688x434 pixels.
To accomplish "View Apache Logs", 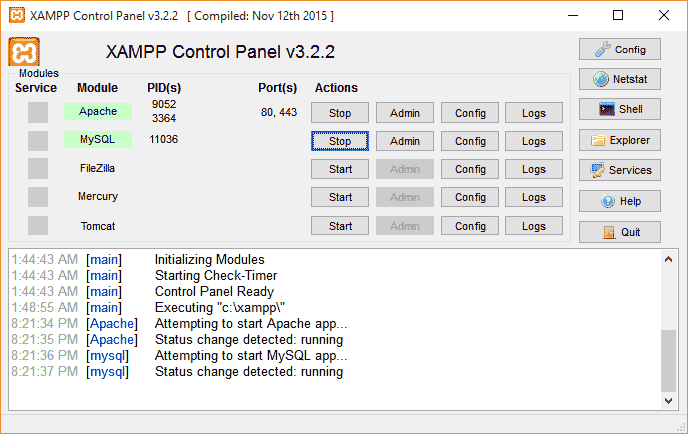I will 534,113.
